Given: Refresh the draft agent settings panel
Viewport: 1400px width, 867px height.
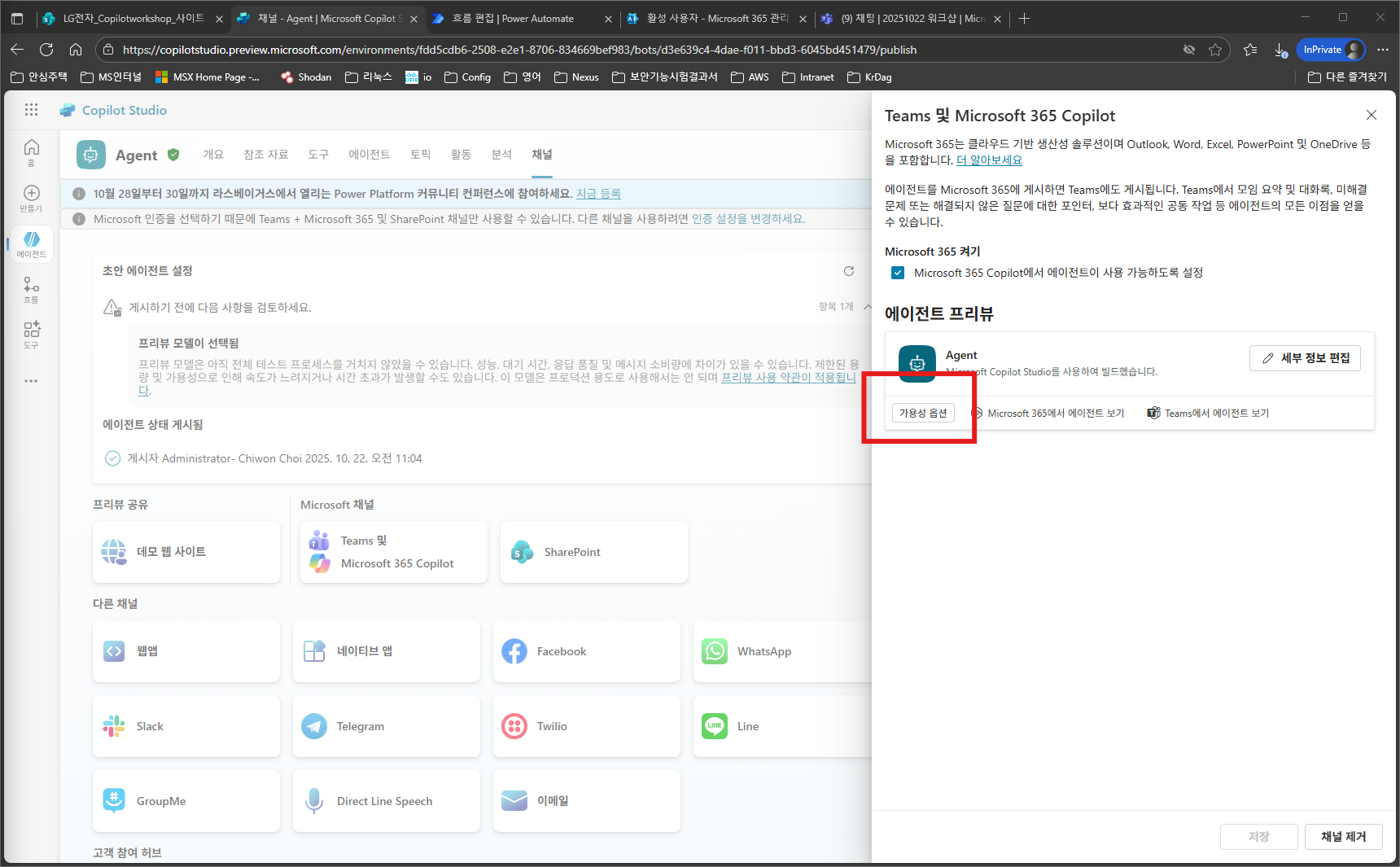Looking at the screenshot, I should click(x=849, y=271).
